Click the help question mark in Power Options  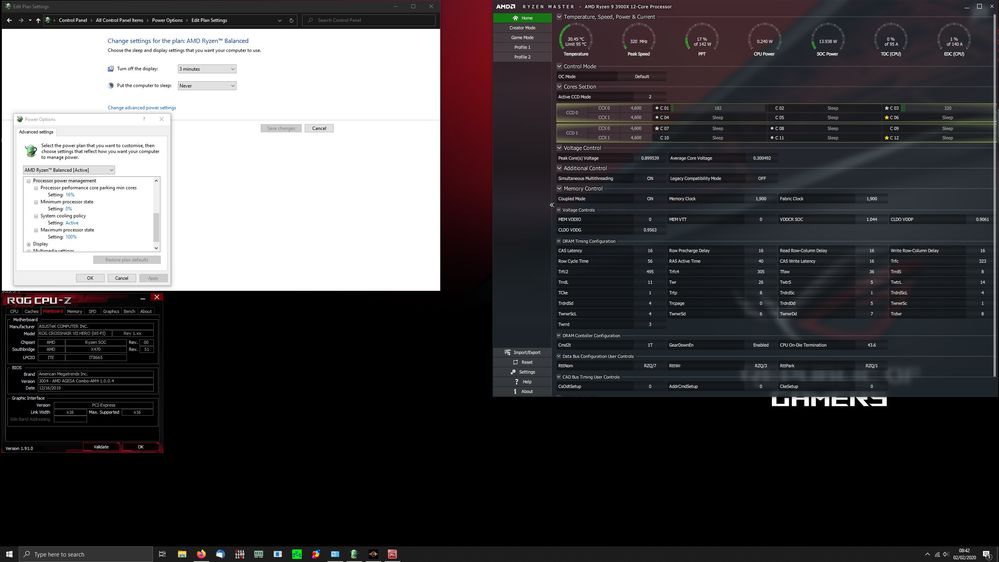point(144,119)
